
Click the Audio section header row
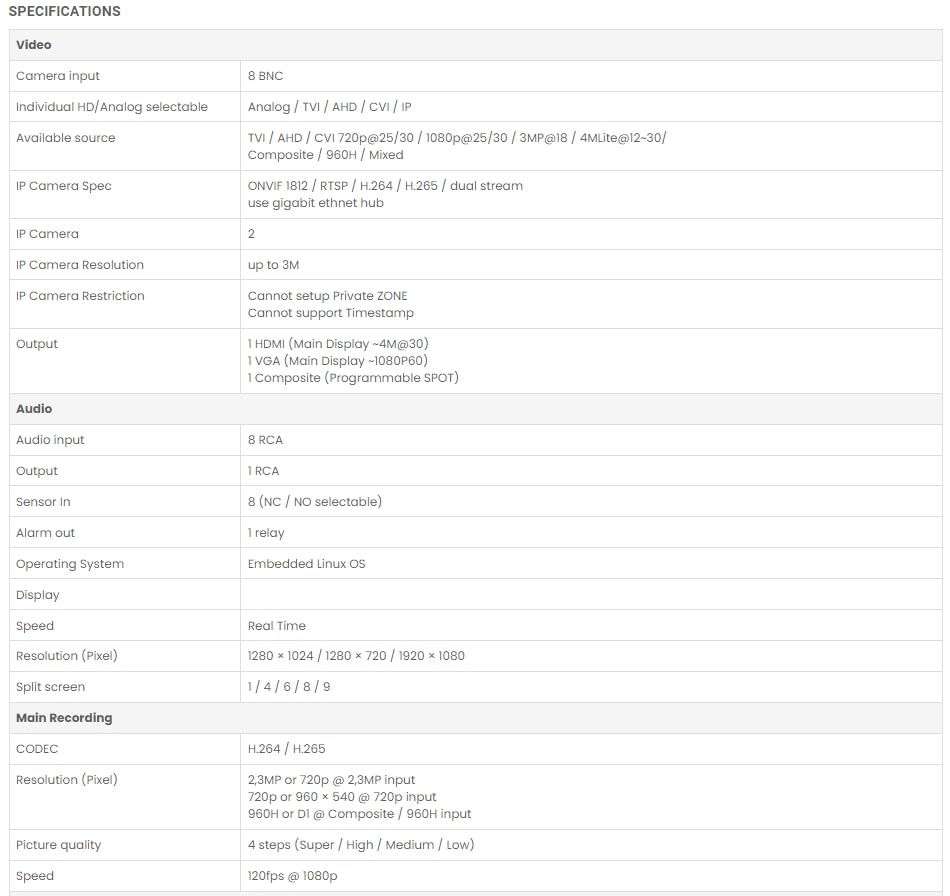(34, 409)
